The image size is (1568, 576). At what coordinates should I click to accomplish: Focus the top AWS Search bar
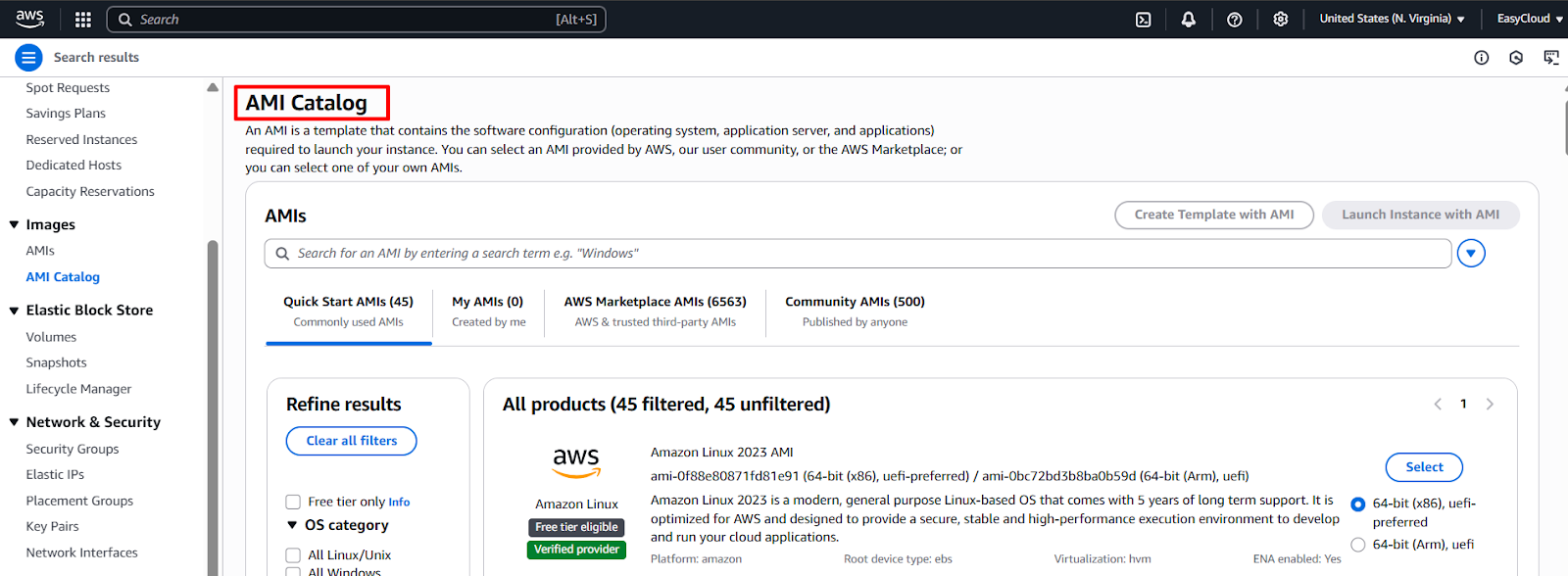(356, 20)
